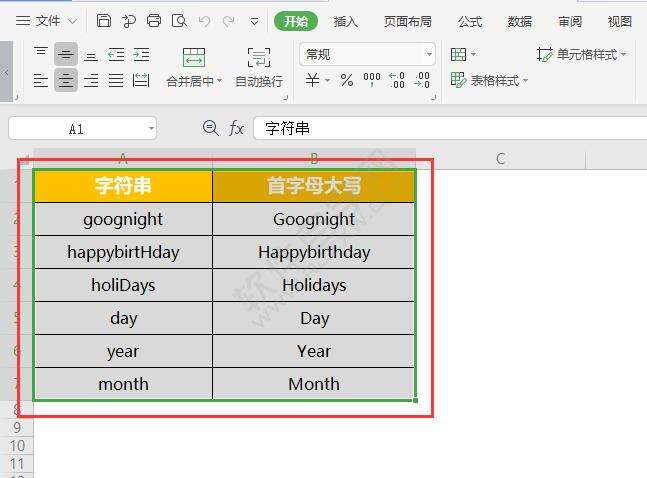Toggle middle vertical alignment
This screenshot has width=647, height=478.
tap(66, 54)
